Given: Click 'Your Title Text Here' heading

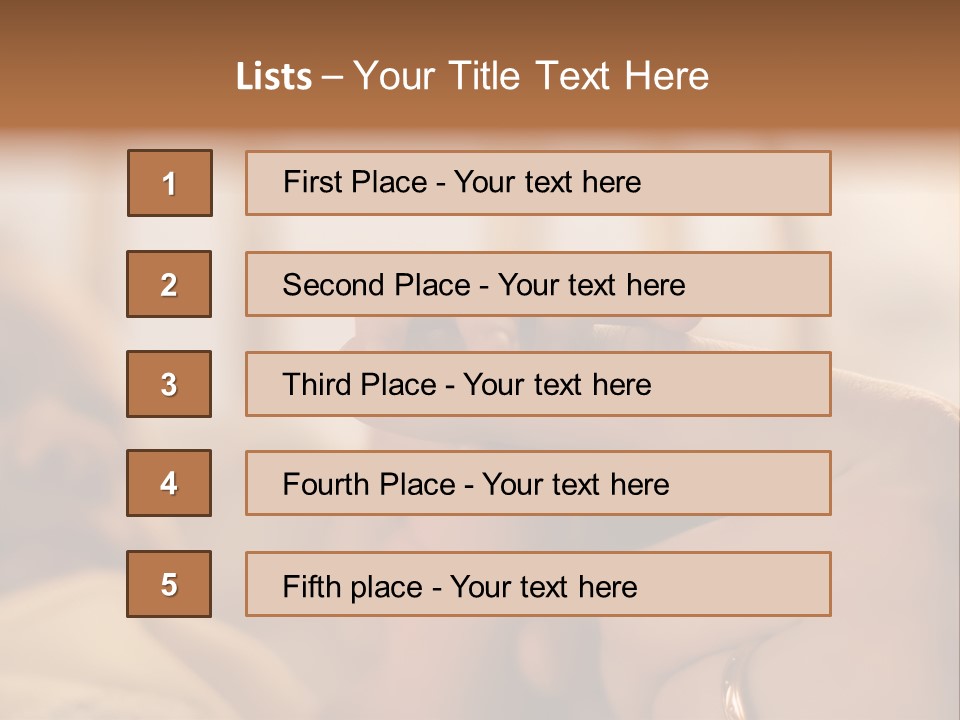Looking at the screenshot, I should 531,76.
